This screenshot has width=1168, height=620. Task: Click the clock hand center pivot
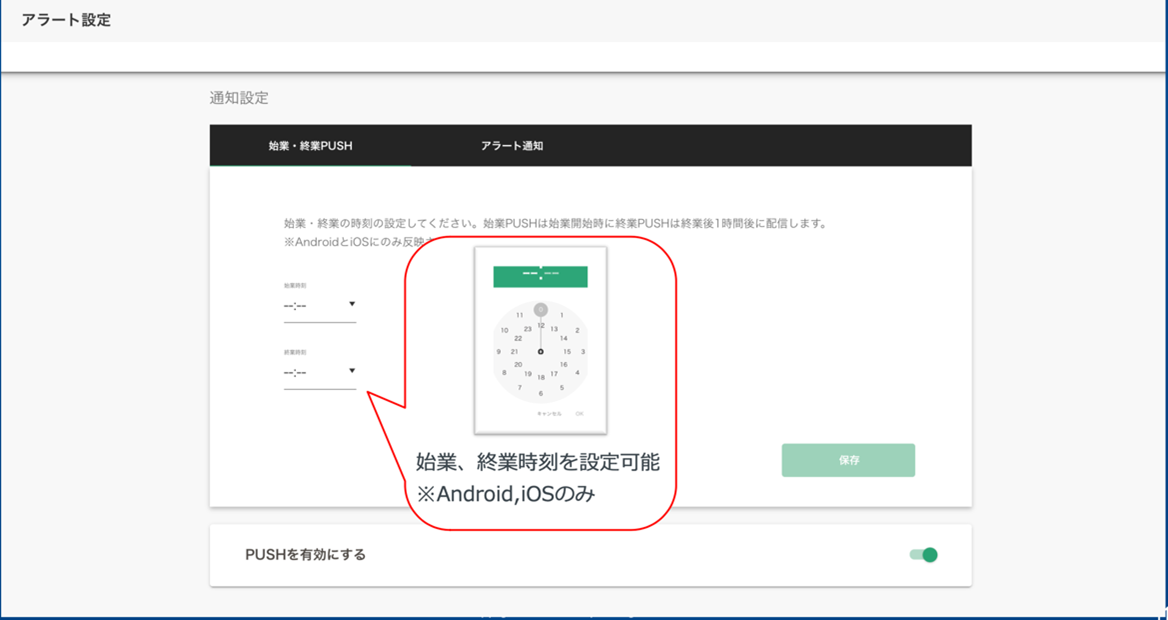coord(541,352)
